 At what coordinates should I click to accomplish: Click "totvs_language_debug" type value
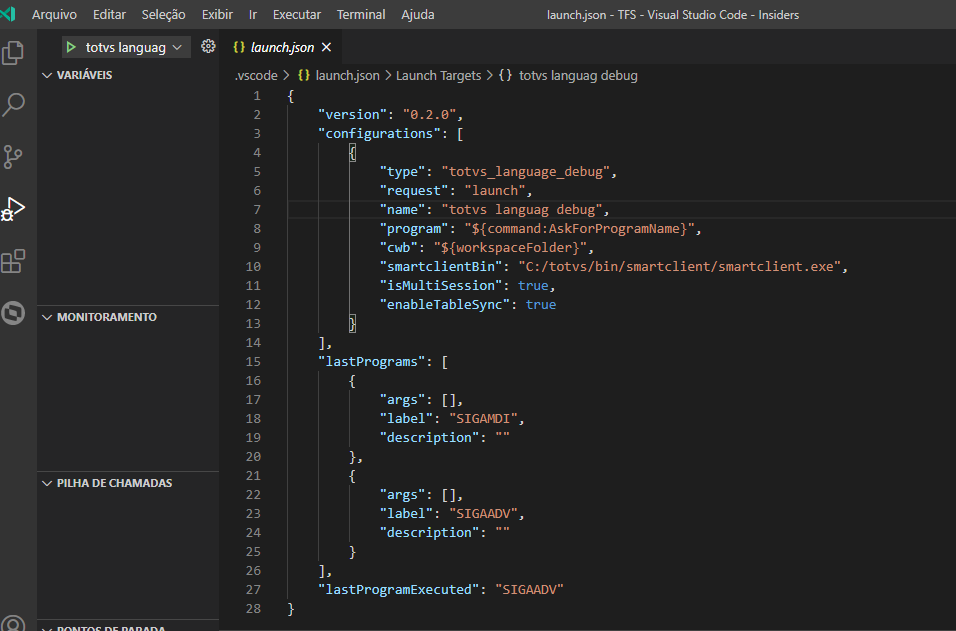click(x=526, y=171)
